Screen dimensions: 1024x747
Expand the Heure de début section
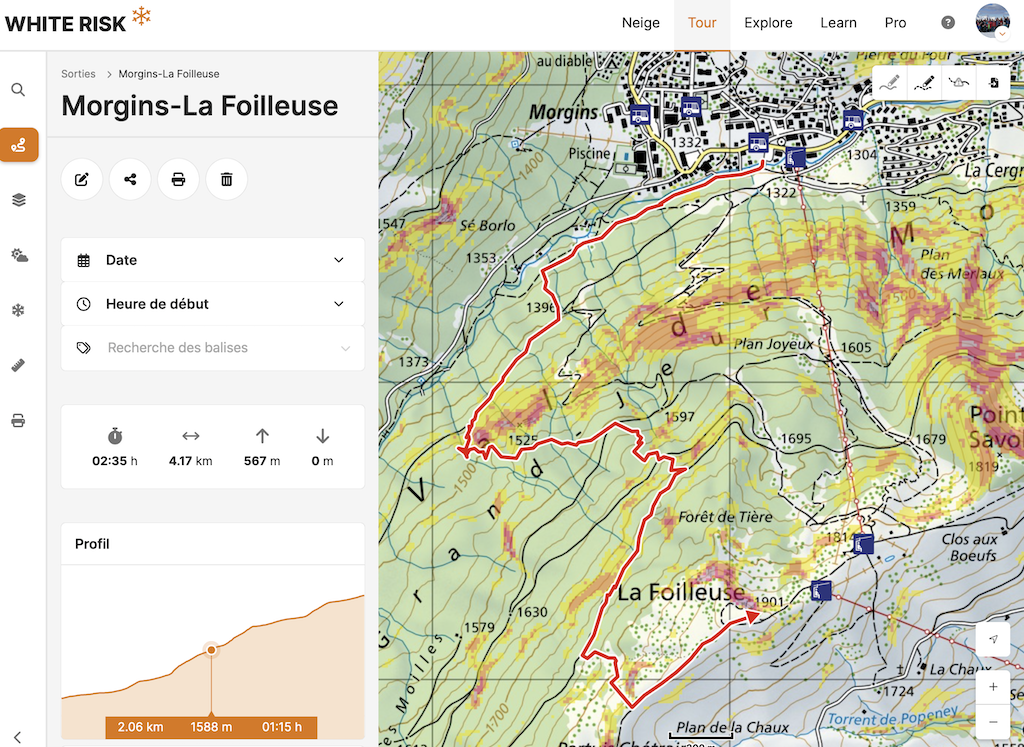pyautogui.click(x=212, y=304)
